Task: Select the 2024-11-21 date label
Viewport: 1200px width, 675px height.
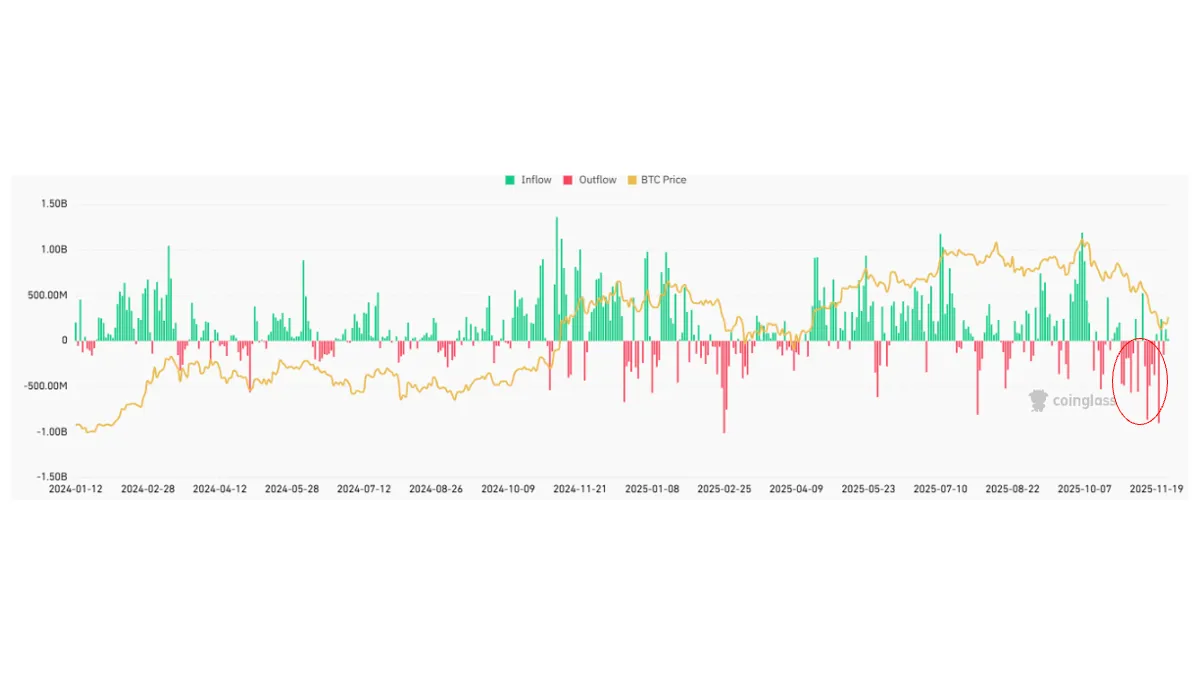Action: pyautogui.click(x=580, y=490)
